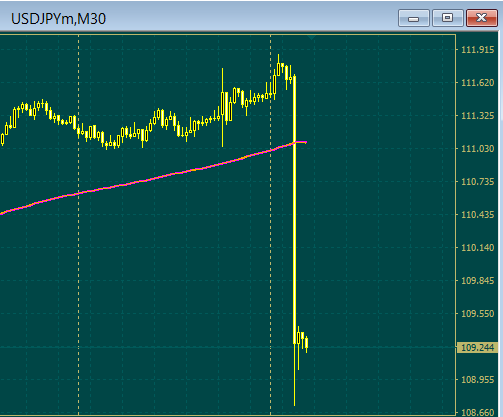Close the USDJPYm,M30 chart window
The height and width of the screenshot is (417, 503).
point(482,18)
